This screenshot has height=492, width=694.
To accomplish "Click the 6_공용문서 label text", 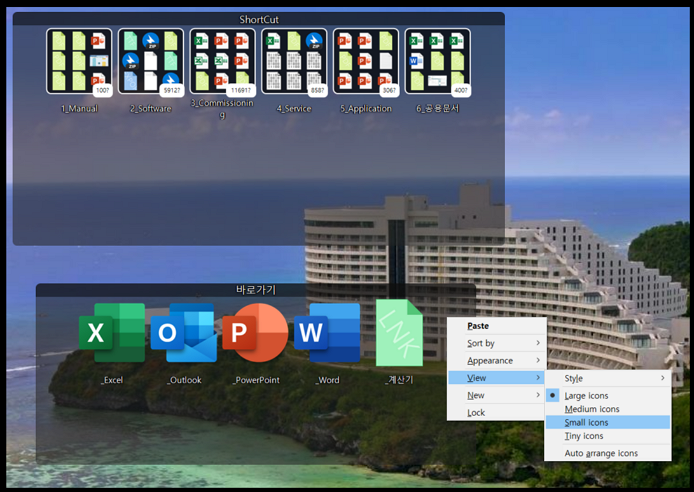I will 438,108.
